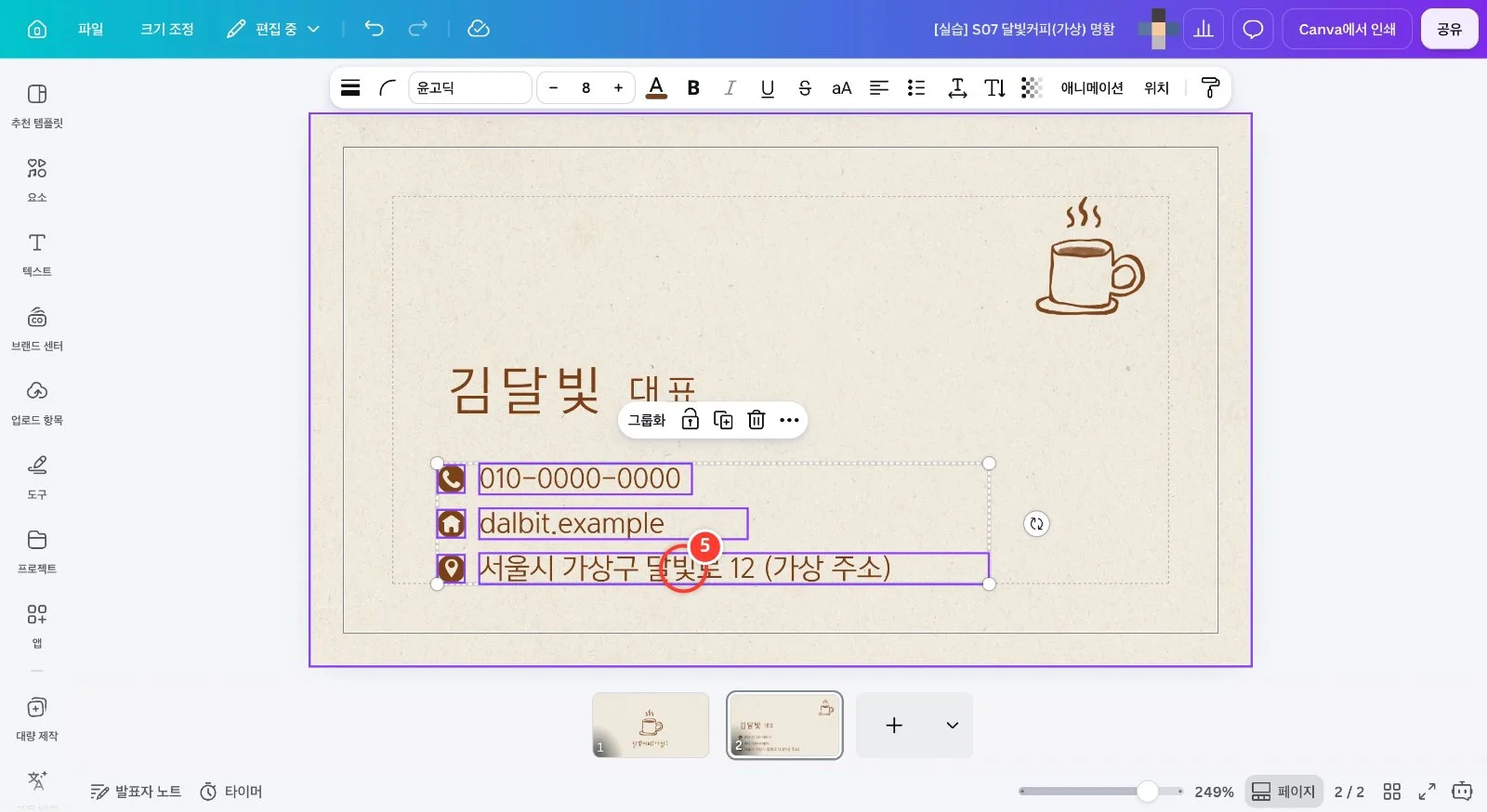Duplicate the selected elements

(x=723, y=420)
